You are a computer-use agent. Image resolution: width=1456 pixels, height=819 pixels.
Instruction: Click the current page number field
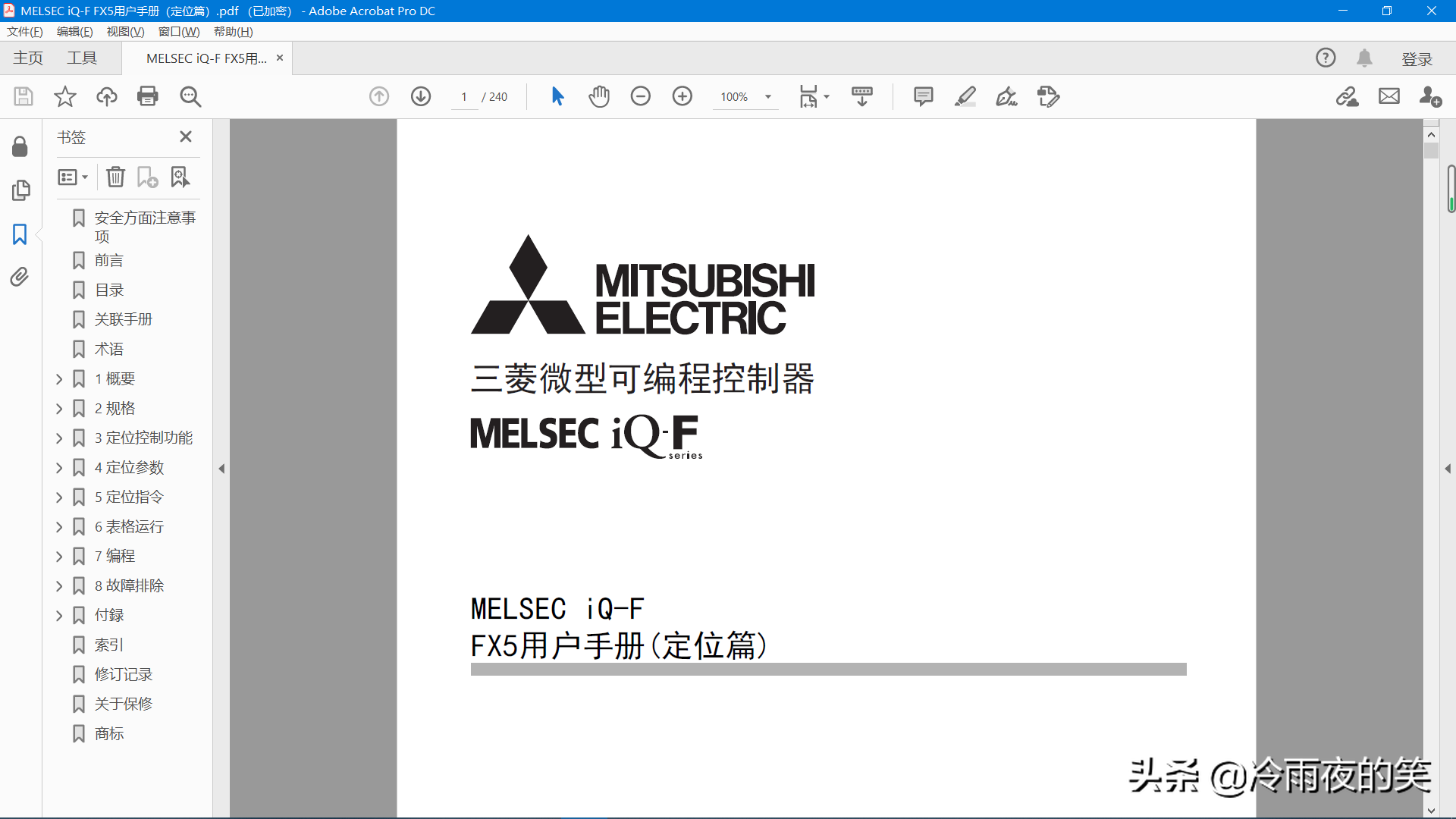pyautogui.click(x=463, y=97)
